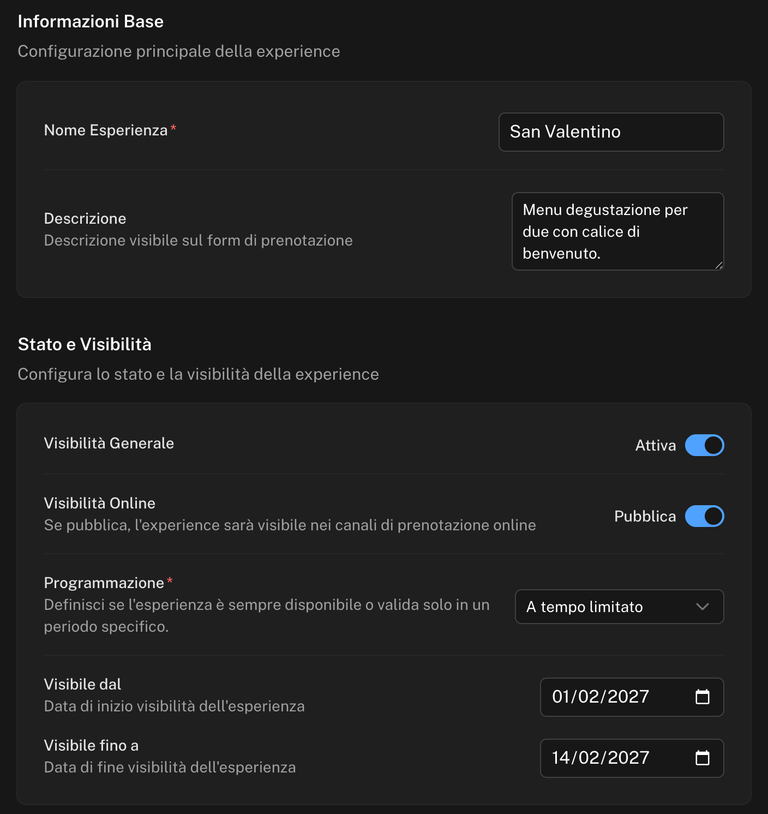Viewport: 768px width, 814px height.
Task: Click the Visibile dal label
Action: 83,684
